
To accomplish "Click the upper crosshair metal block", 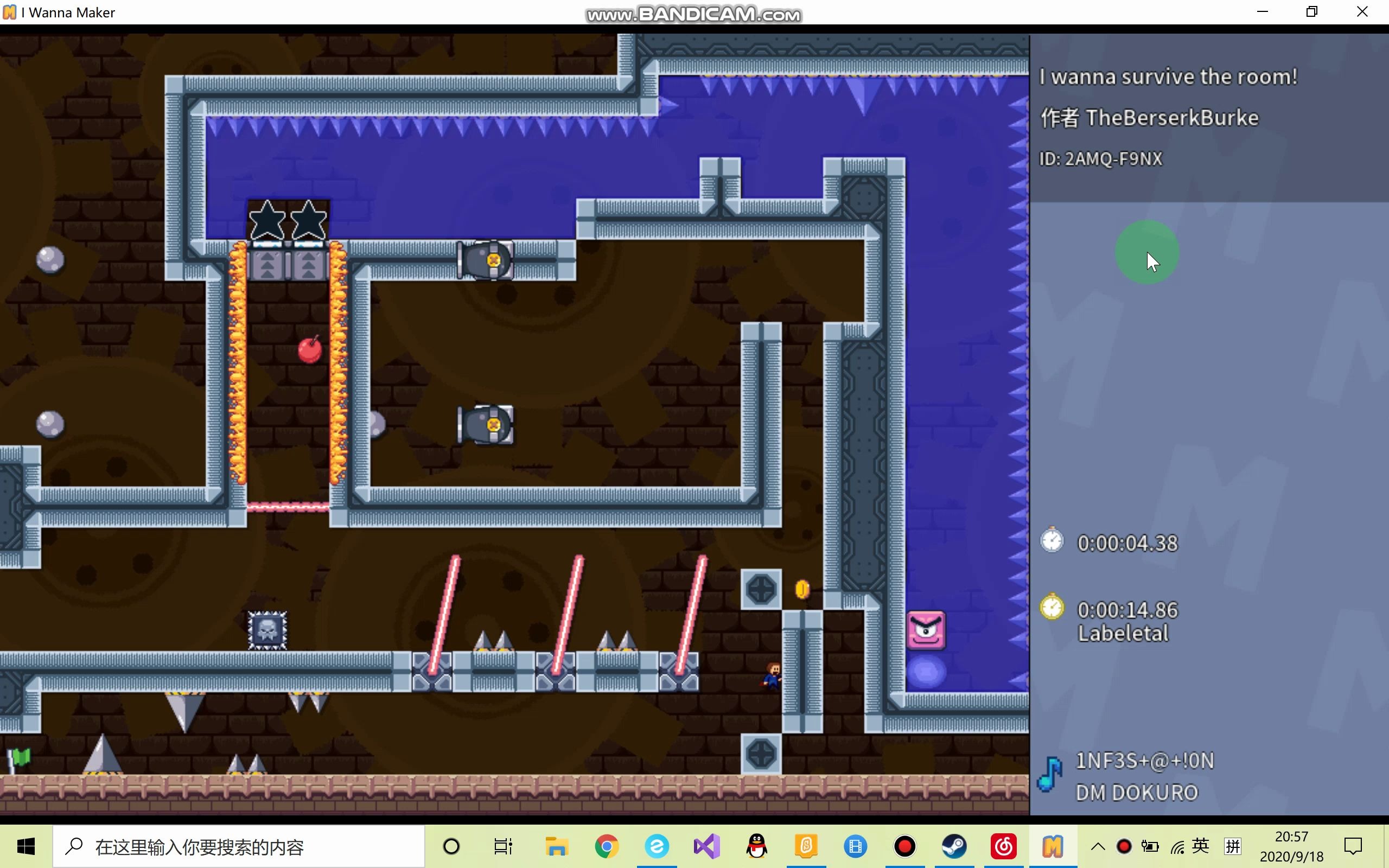I will point(761,589).
